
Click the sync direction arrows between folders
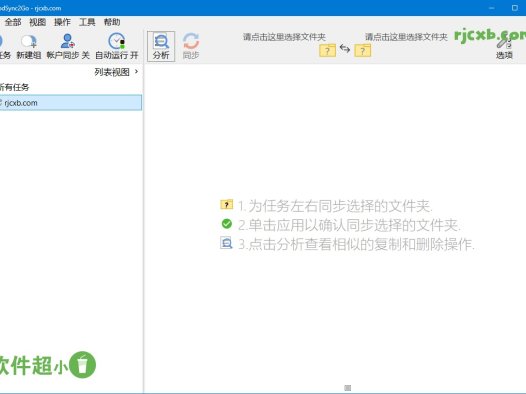point(345,49)
